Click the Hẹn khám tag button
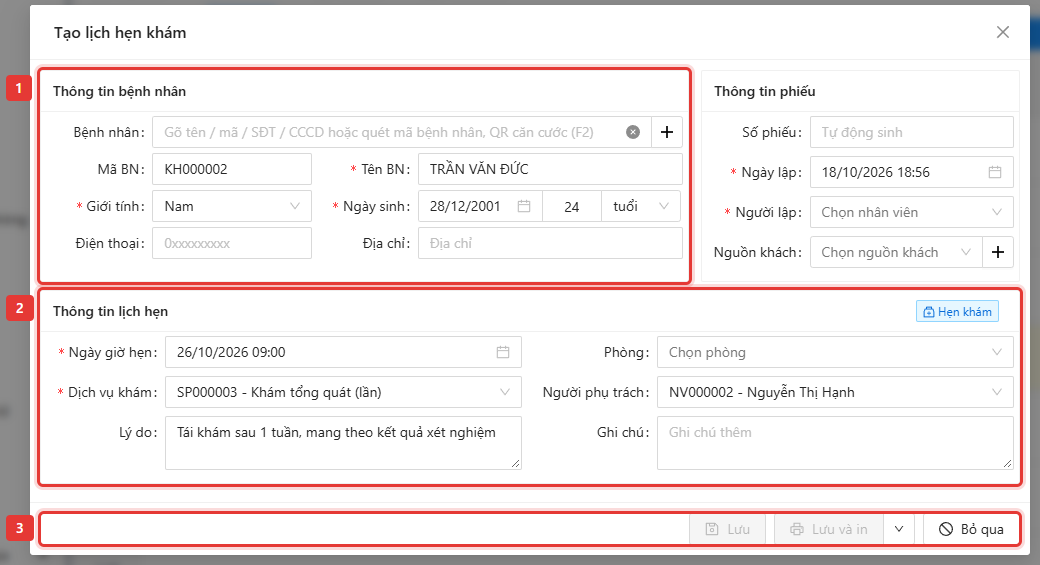Viewport: 1040px width, 565px height. pyautogui.click(x=957, y=312)
